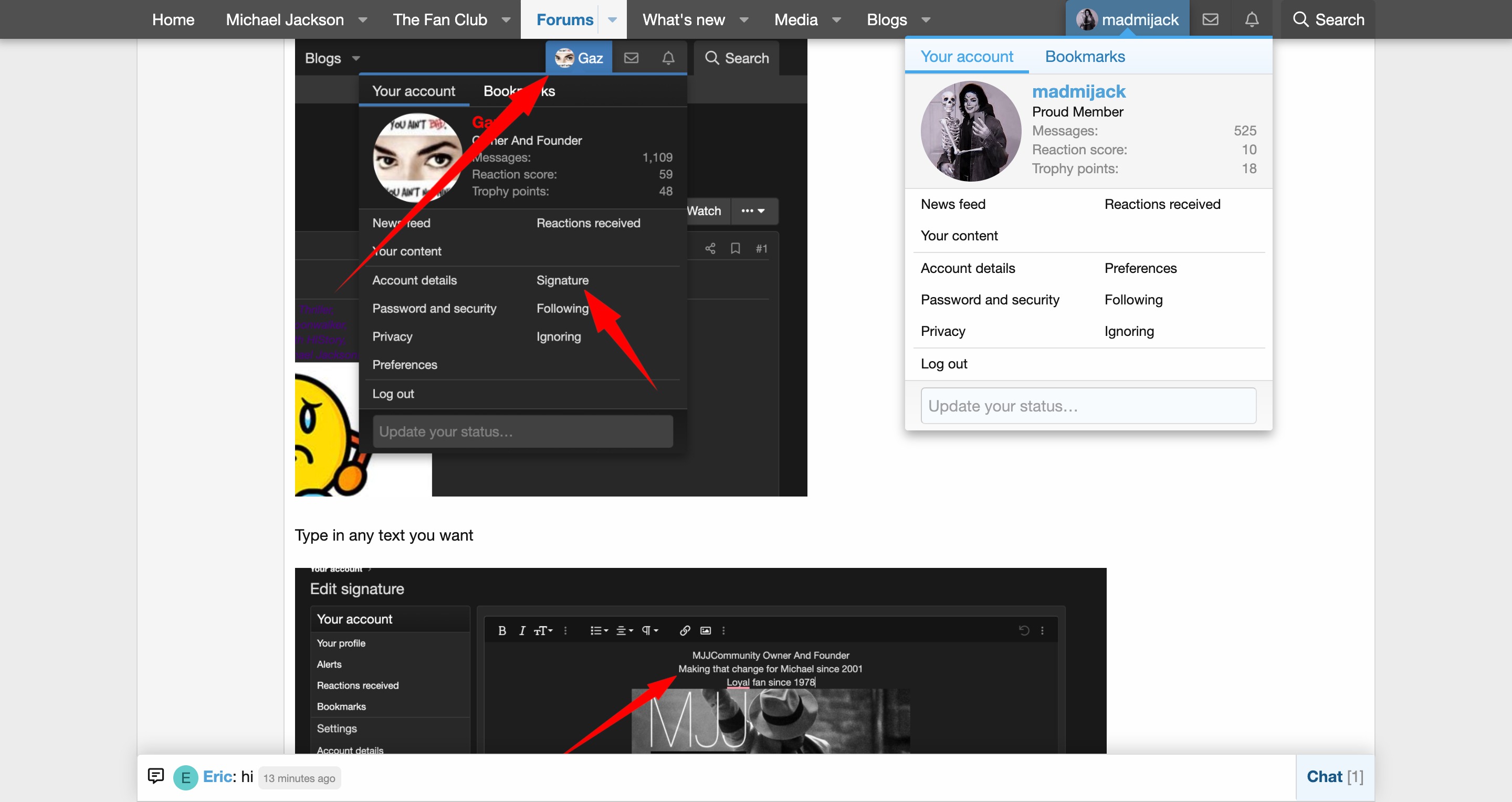The image size is (1512, 802).
Task: Open the madmijack username link in account menu
Action: click(x=1078, y=91)
